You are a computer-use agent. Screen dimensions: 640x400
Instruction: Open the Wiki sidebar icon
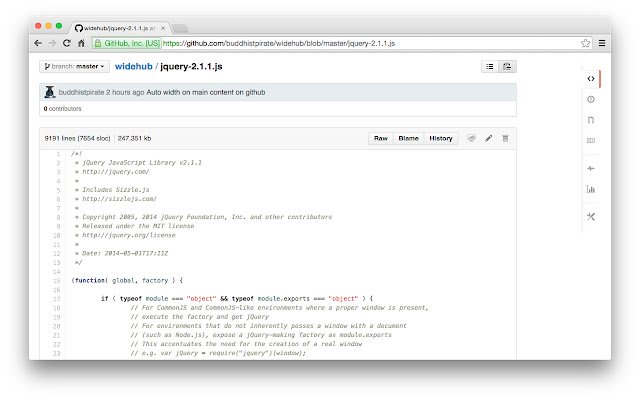(x=591, y=140)
